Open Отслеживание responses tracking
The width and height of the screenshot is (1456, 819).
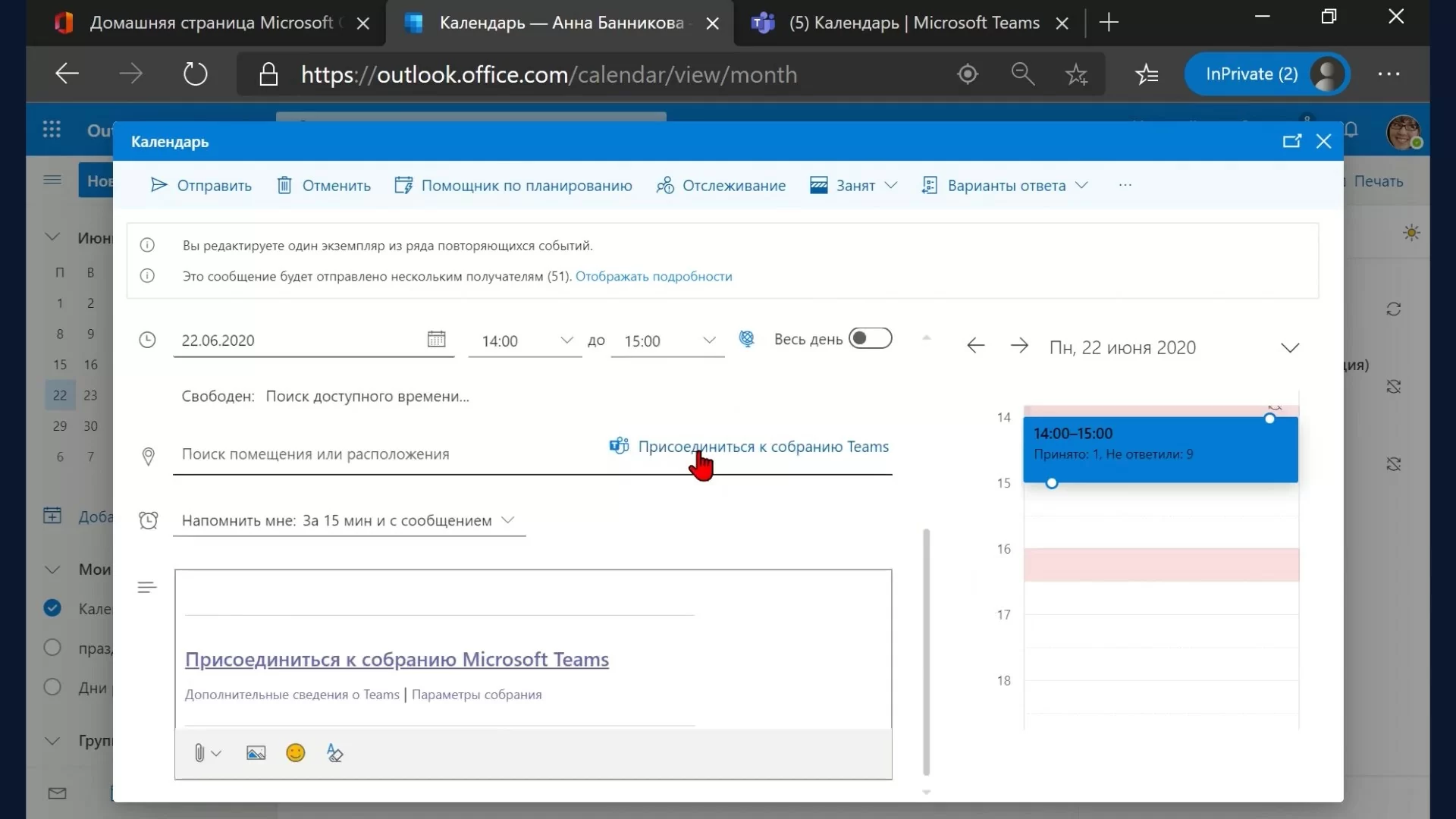pyautogui.click(x=721, y=186)
